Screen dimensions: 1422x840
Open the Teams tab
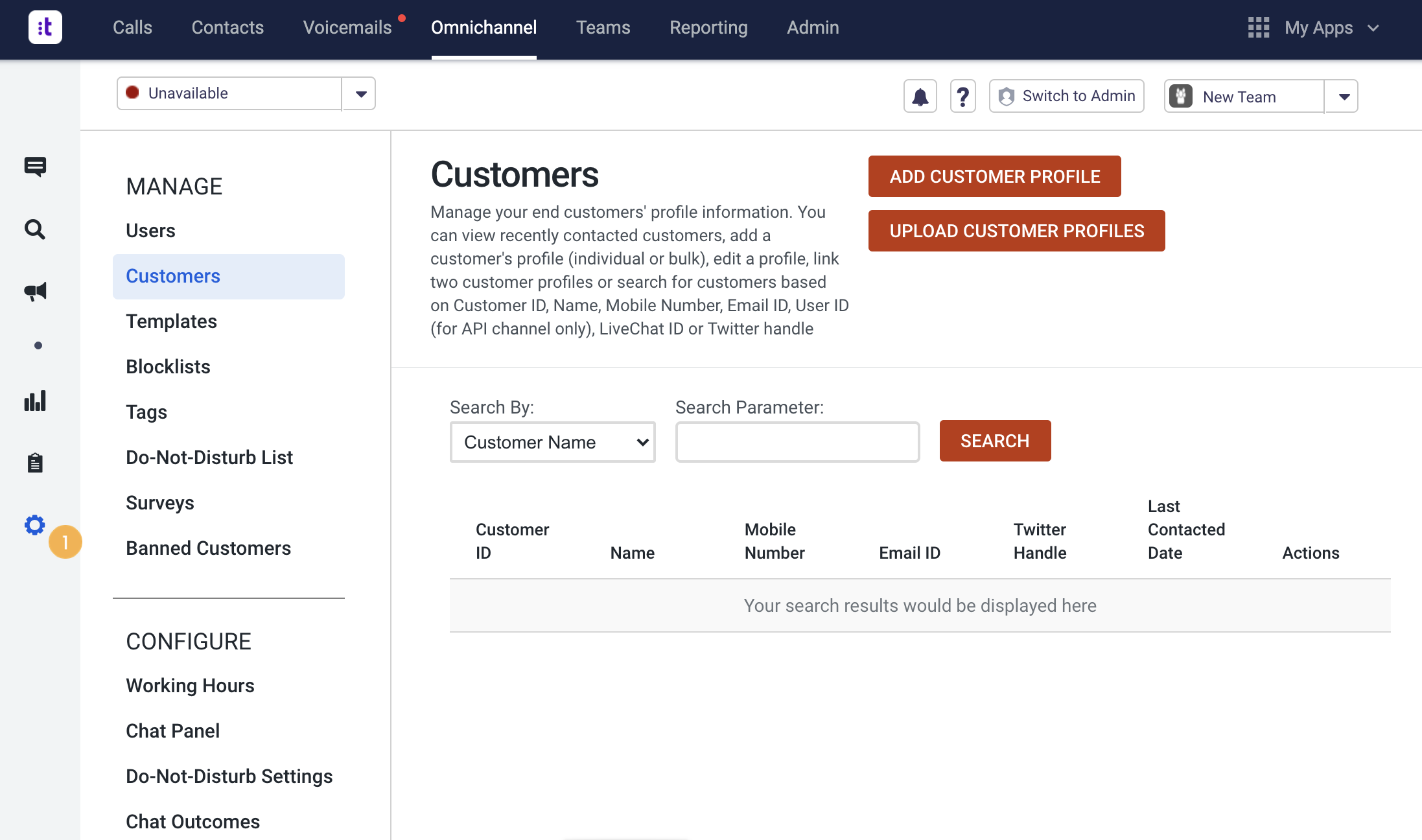[603, 27]
